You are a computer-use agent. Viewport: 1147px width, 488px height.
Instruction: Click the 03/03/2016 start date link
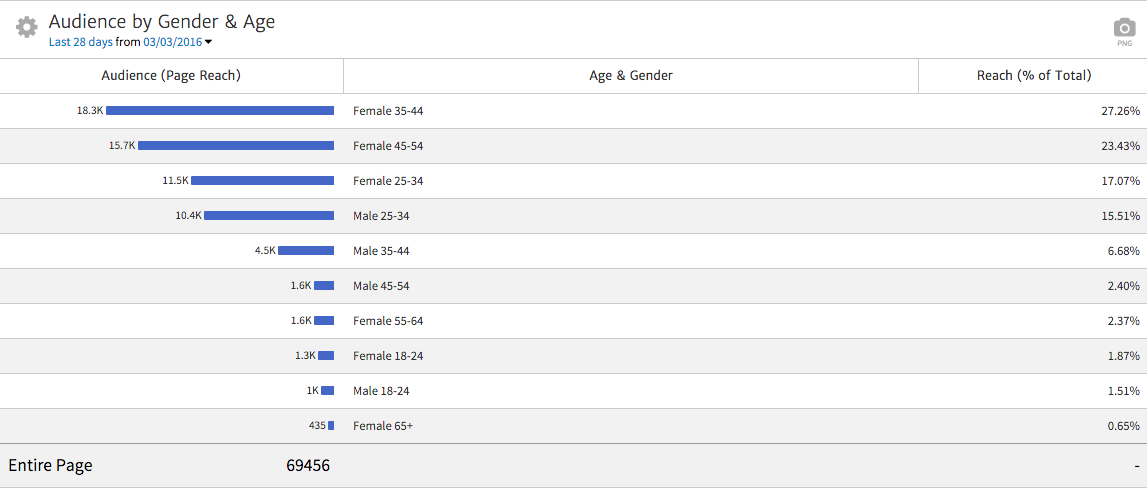(x=172, y=42)
